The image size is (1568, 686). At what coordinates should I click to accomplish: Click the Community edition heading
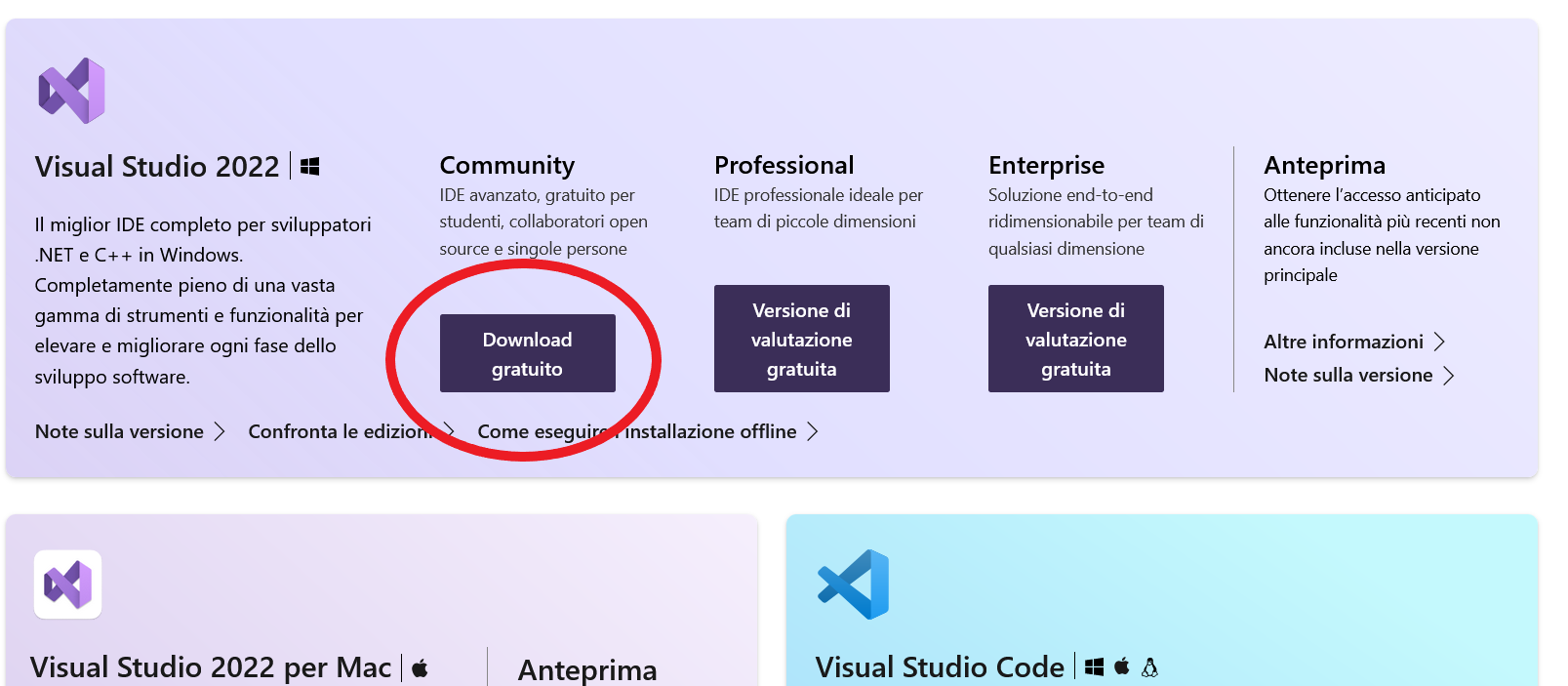[506, 165]
